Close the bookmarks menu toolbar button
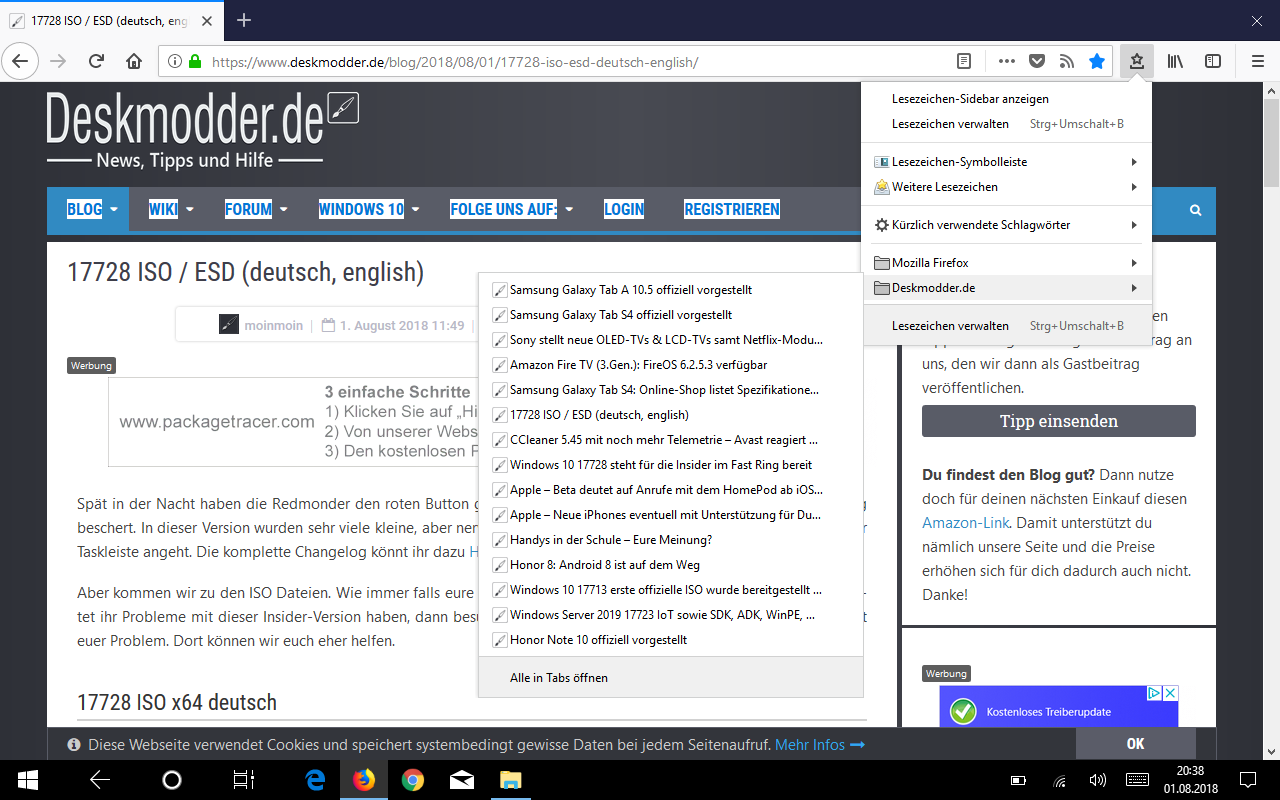This screenshot has width=1280, height=800. click(1137, 61)
